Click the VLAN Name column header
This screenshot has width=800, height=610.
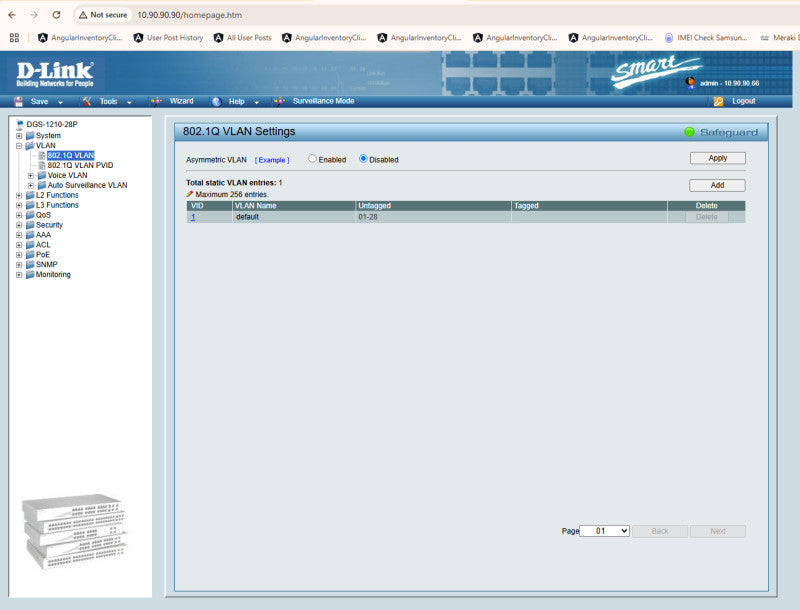pos(294,206)
